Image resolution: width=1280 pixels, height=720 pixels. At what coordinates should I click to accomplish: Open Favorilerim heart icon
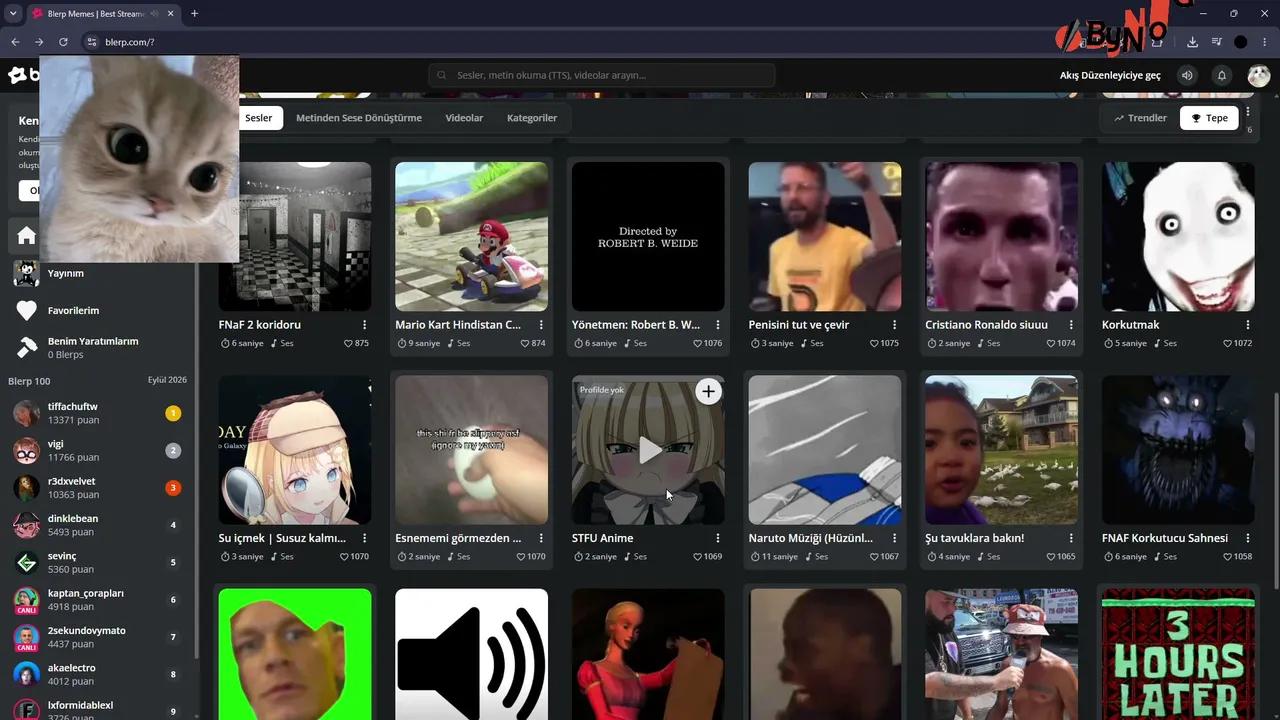point(27,310)
